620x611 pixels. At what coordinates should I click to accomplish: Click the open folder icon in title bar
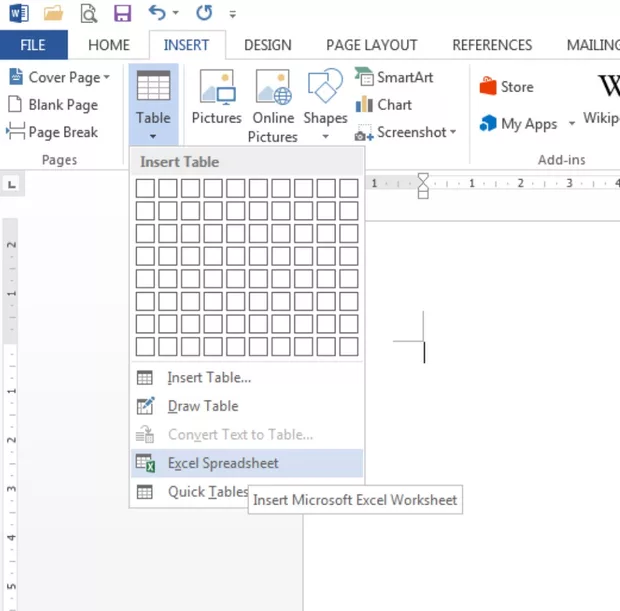53,14
